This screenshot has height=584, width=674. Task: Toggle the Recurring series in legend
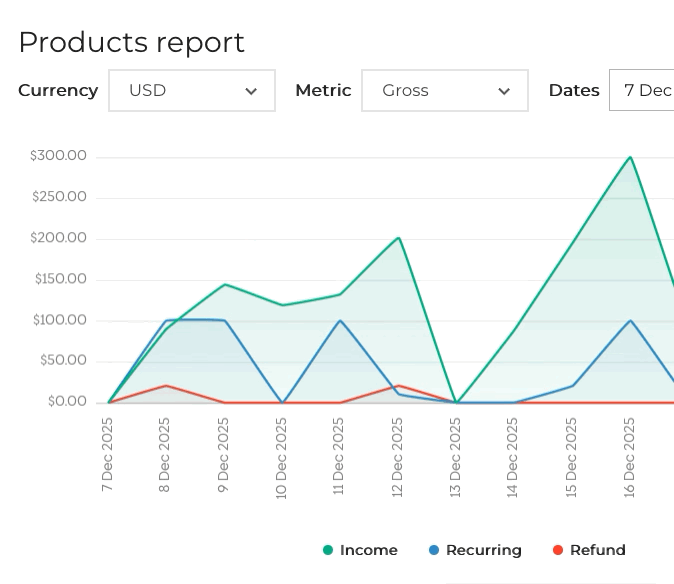[483, 550]
